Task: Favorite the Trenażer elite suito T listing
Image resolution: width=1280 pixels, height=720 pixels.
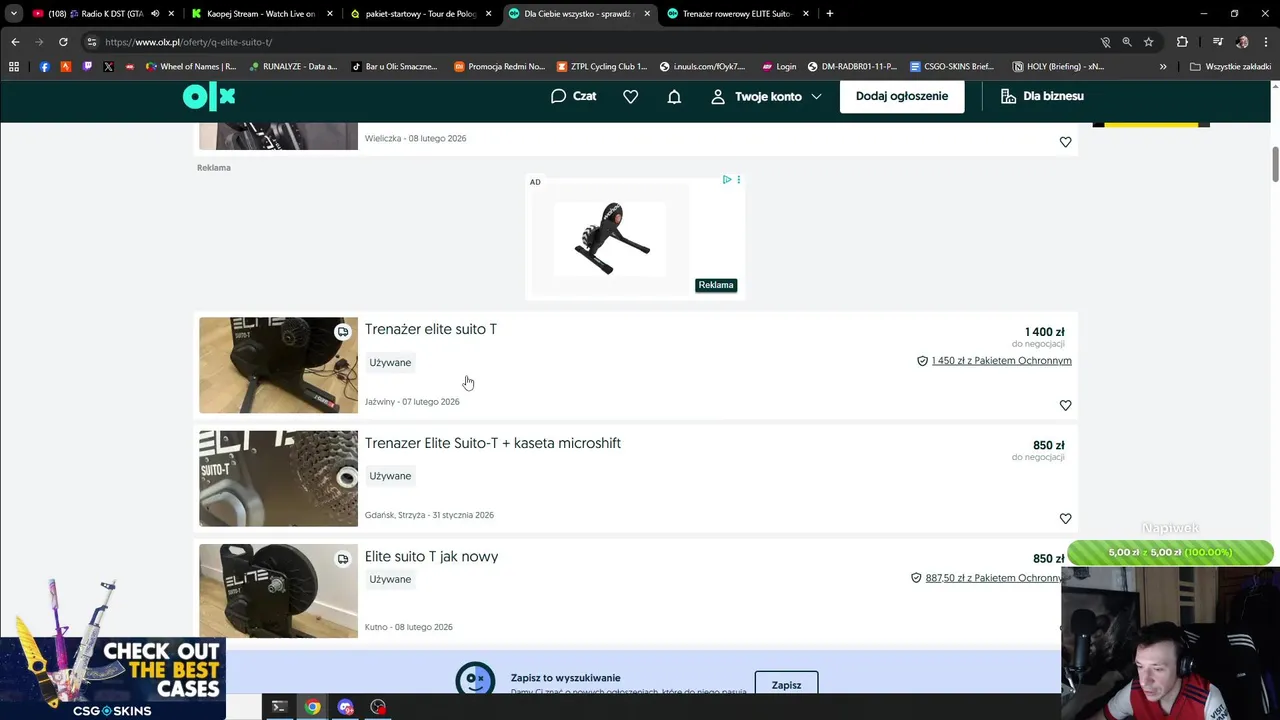Action: pos(1065,405)
